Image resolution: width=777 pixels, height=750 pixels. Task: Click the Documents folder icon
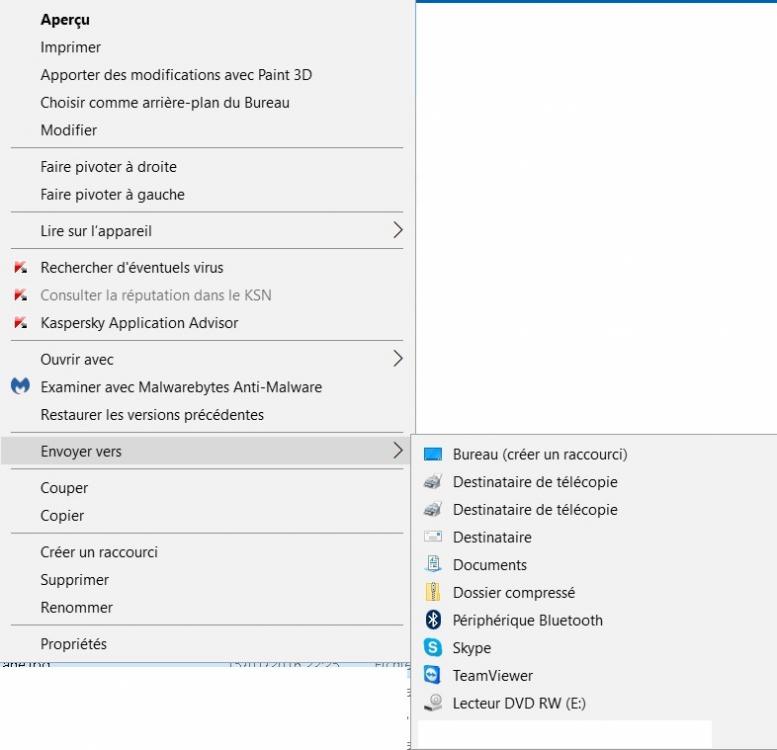click(433, 565)
